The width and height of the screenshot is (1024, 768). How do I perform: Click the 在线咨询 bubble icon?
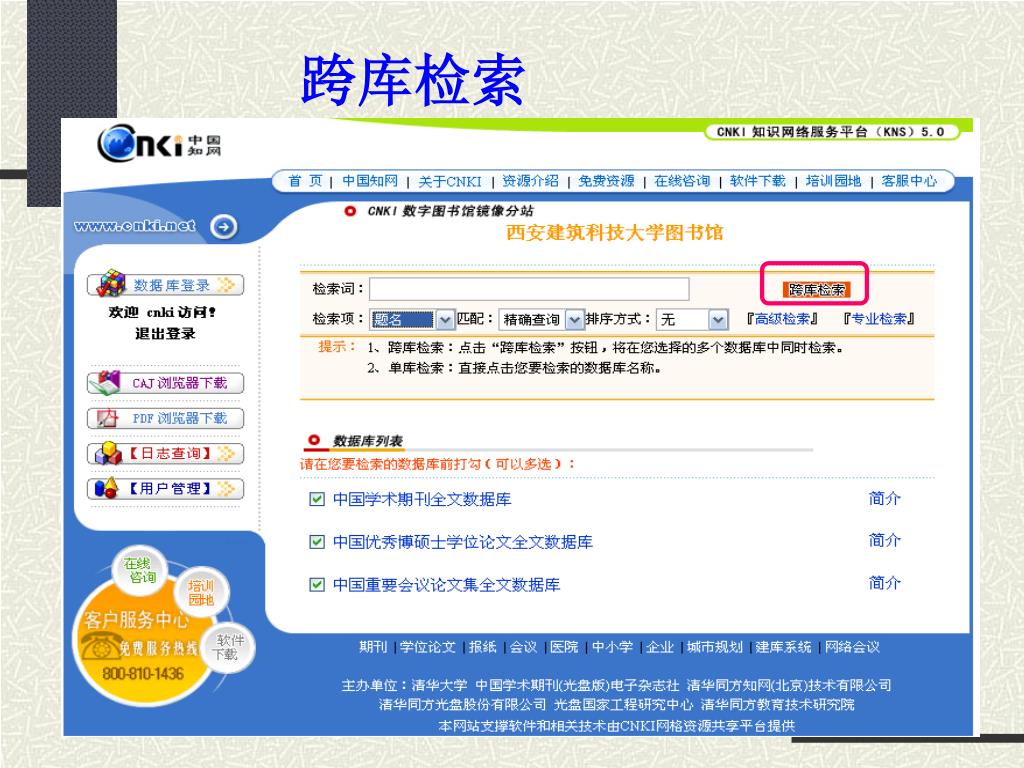pos(140,569)
